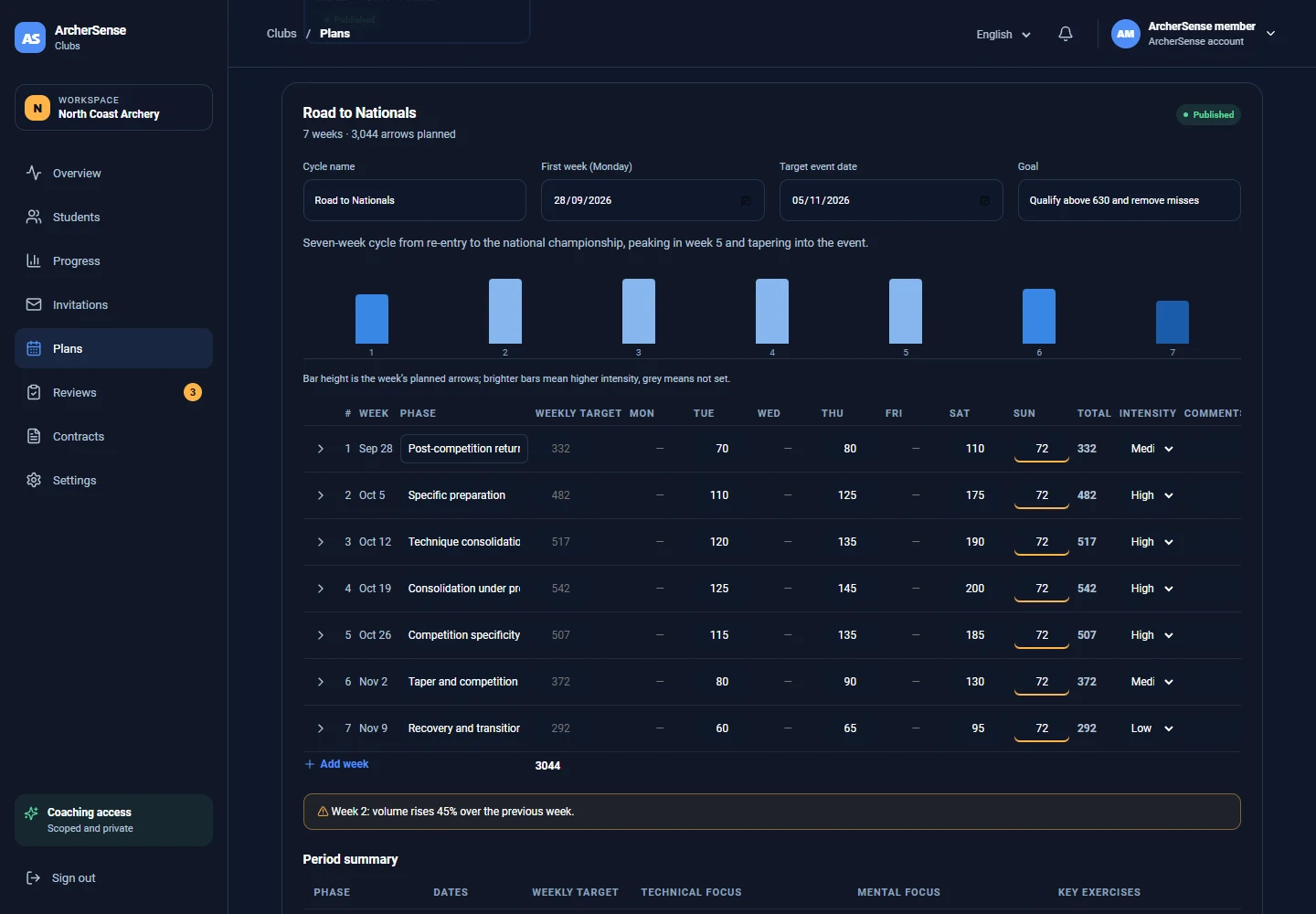1316x914 pixels.
Task: Click the Settings gear icon
Action: click(x=34, y=480)
